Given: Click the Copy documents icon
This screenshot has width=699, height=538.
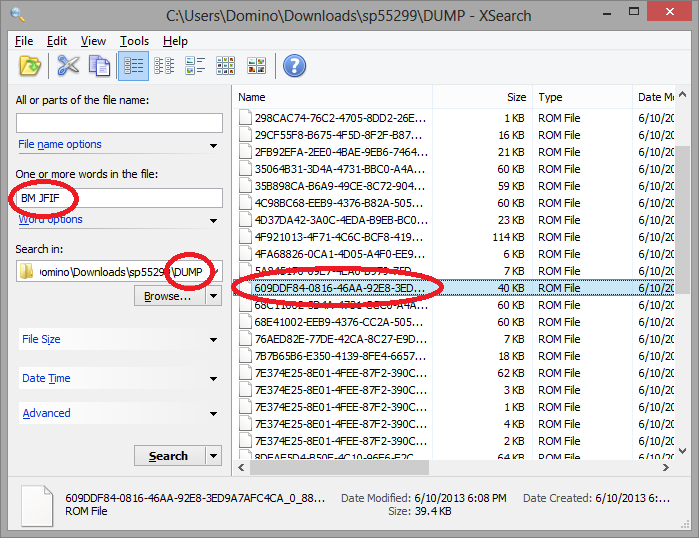Looking at the screenshot, I should click(99, 66).
